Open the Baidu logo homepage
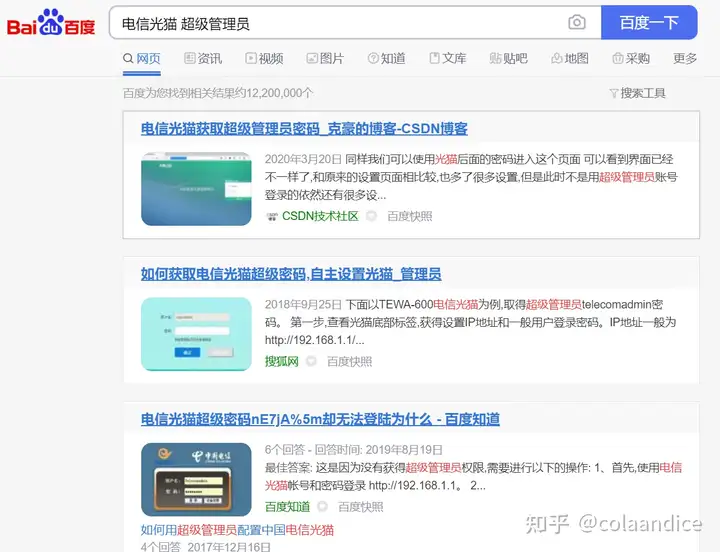This screenshot has width=720, height=552. click(x=51, y=23)
